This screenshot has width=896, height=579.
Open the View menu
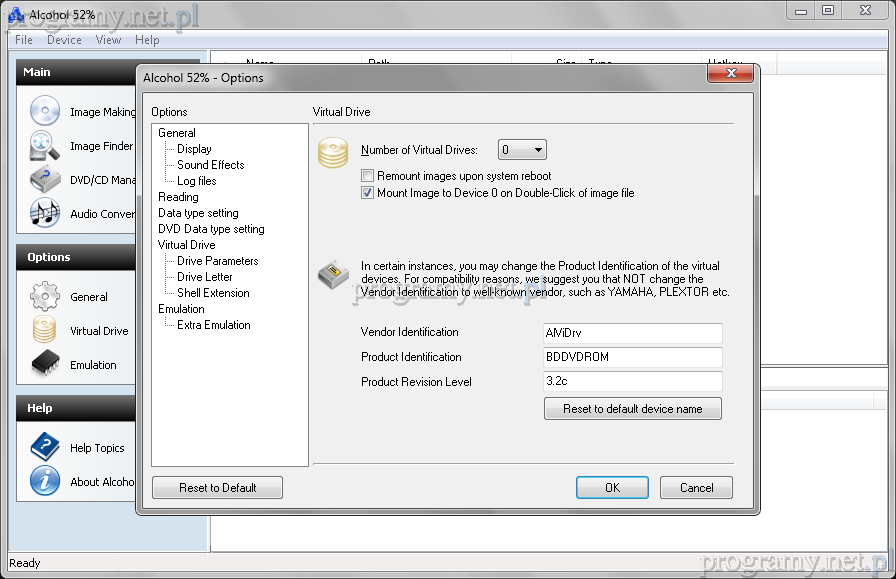108,40
